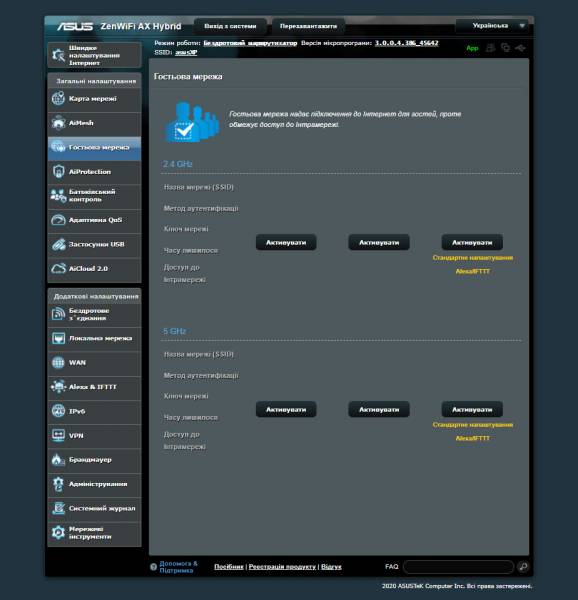Click the ASUS logo in header
Screen dimensions: 578x600
(75, 26)
